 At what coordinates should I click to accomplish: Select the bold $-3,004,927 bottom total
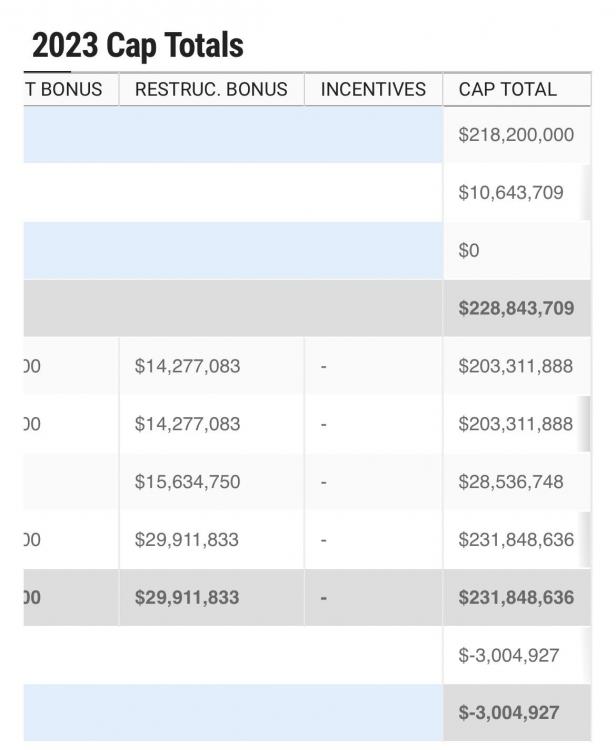[x=508, y=713]
